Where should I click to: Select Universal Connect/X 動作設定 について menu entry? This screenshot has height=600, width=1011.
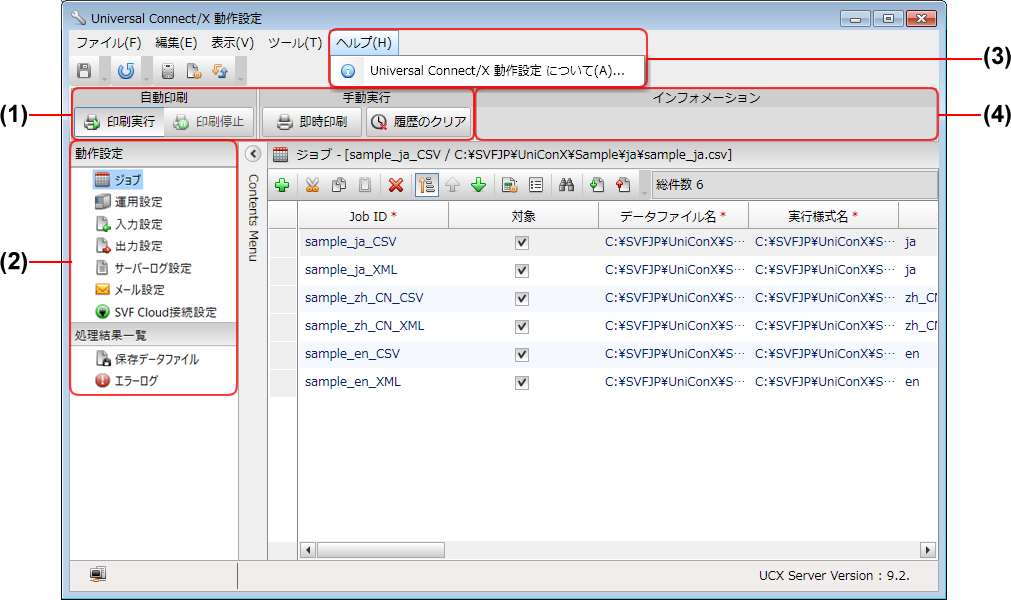tap(496, 71)
